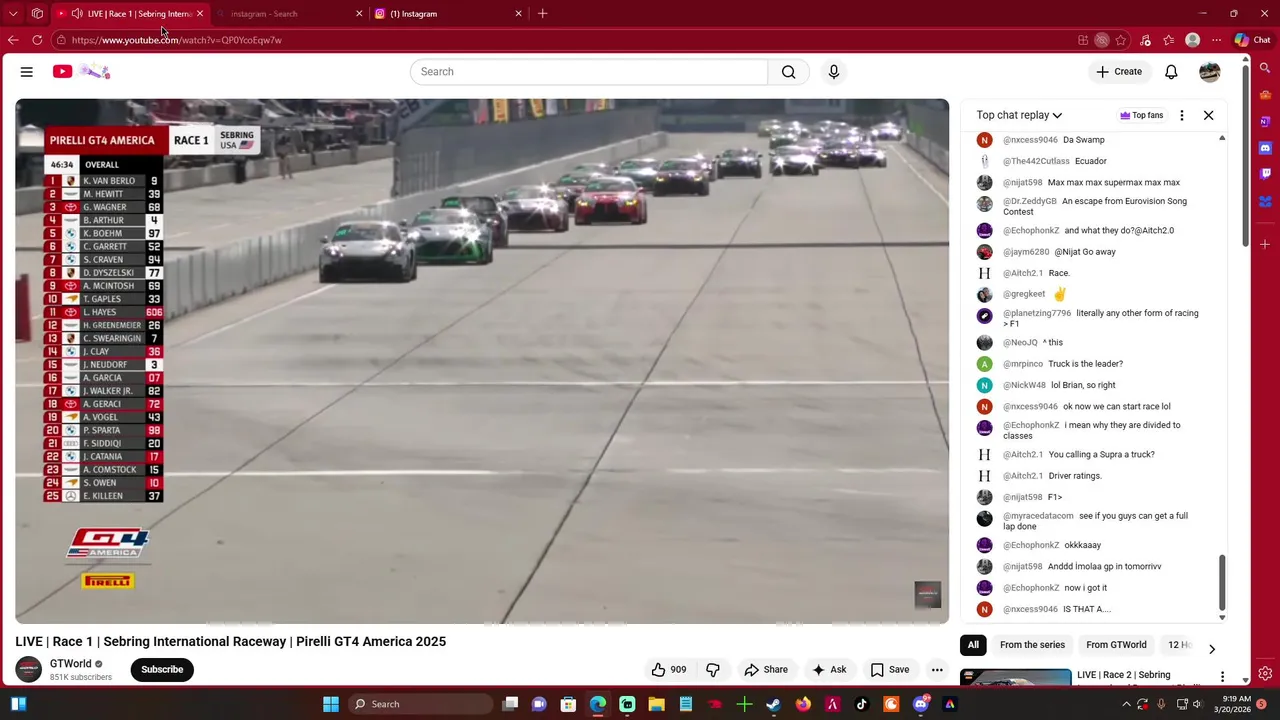Switch to the (1) Instagram tab
The image size is (1280, 720).
point(448,14)
